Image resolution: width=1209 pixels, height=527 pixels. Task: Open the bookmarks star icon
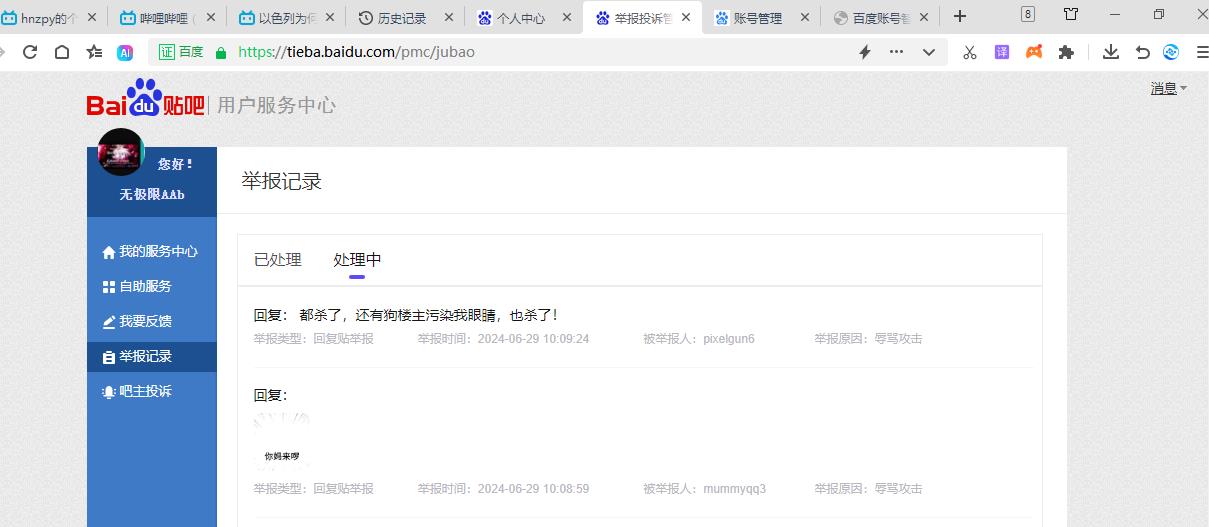(x=94, y=52)
